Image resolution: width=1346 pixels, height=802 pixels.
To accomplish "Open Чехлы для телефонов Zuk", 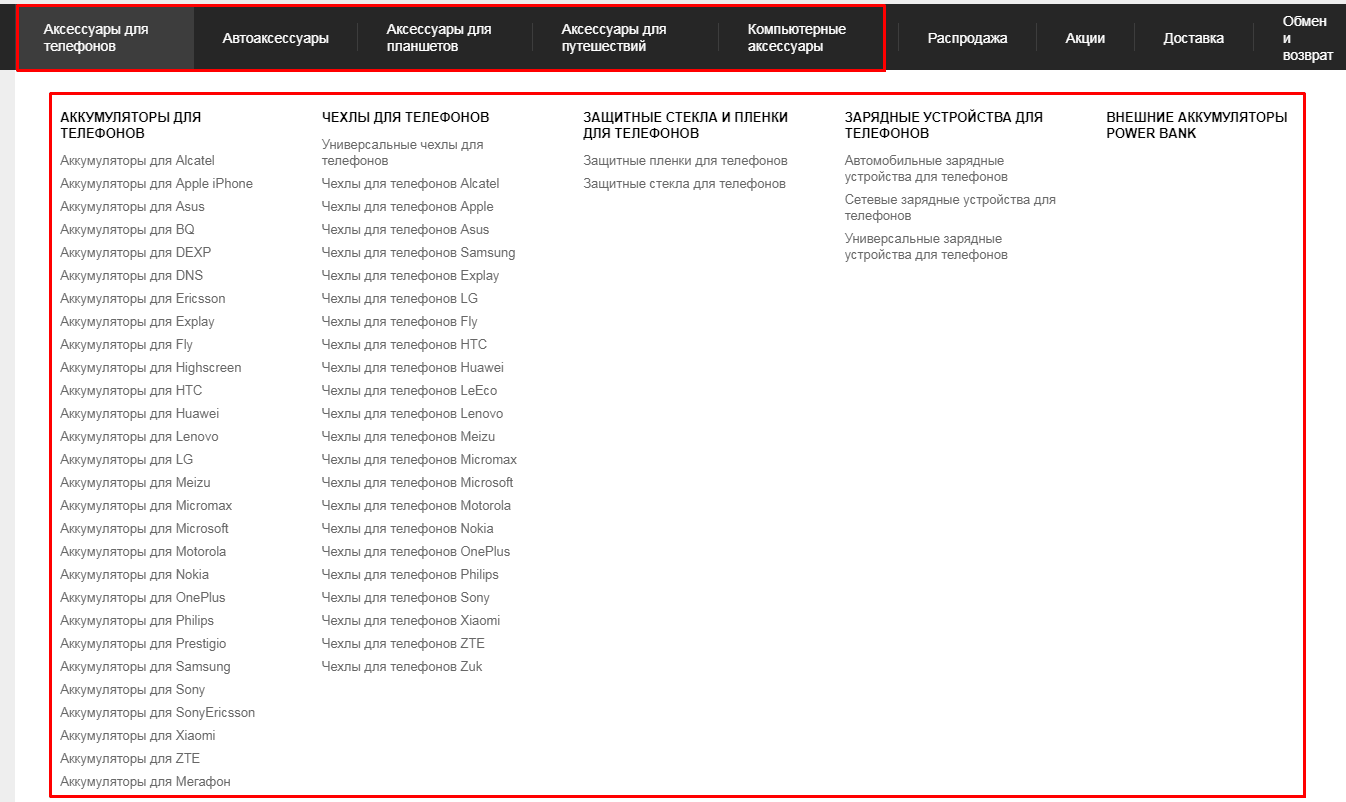I will click(x=401, y=666).
